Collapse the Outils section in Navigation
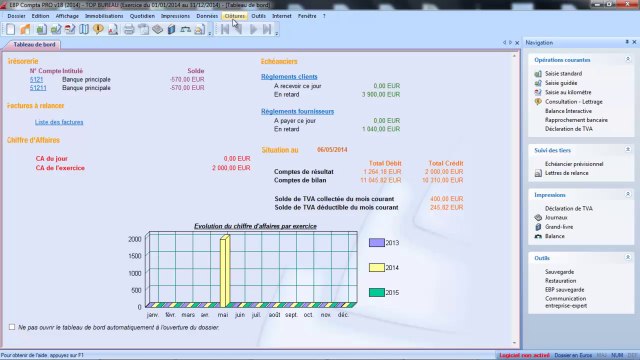The width and height of the screenshot is (640, 360). click(x=628, y=258)
